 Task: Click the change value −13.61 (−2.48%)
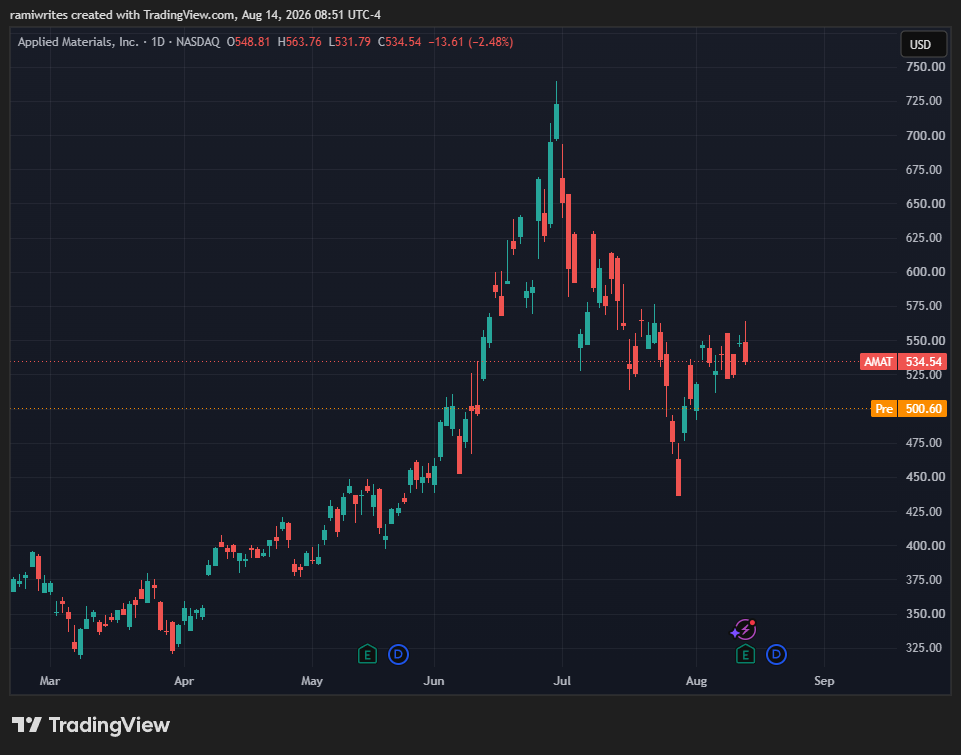[x=471, y=42]
